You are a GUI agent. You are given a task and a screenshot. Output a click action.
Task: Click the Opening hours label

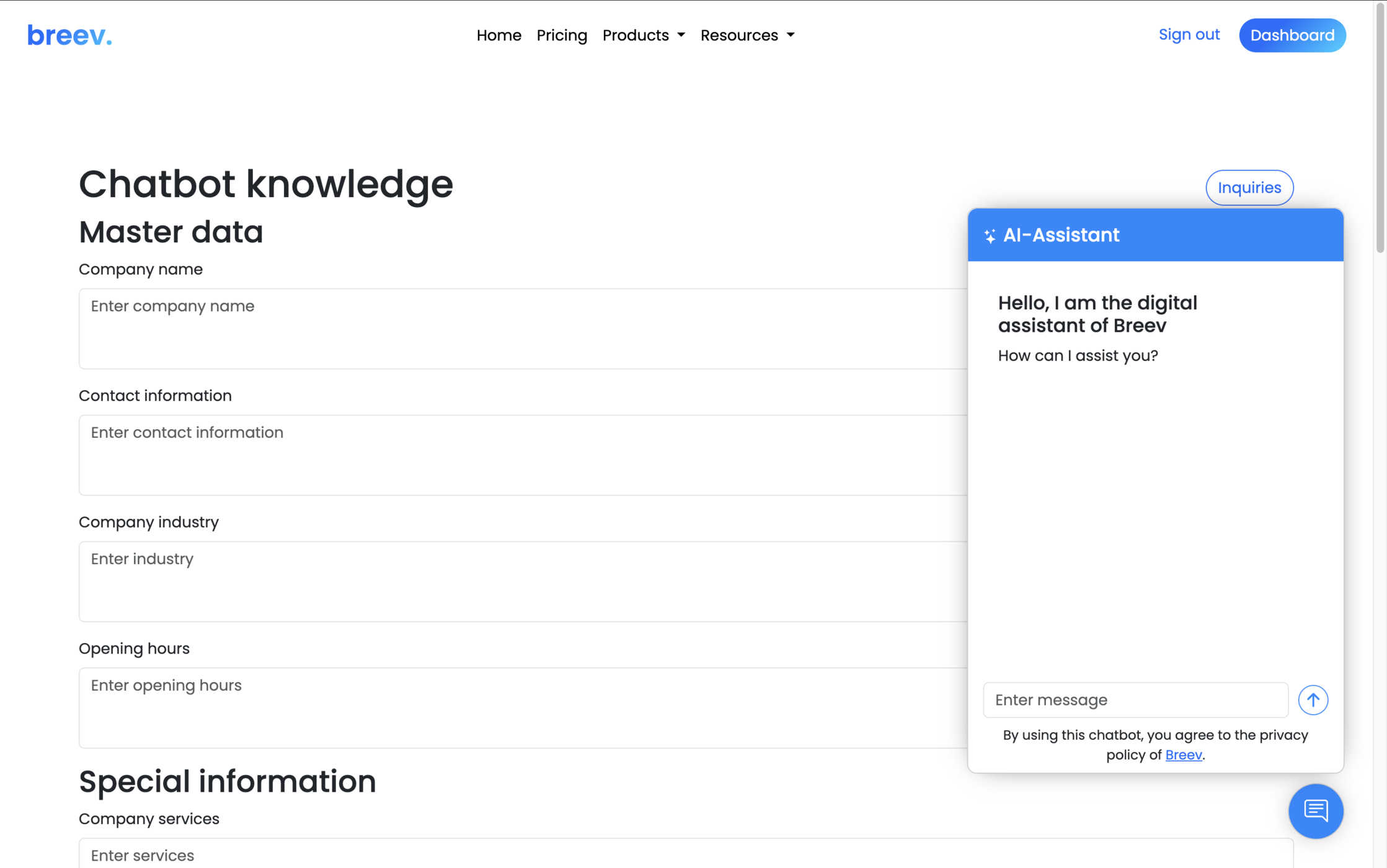(x=134, y=649)
